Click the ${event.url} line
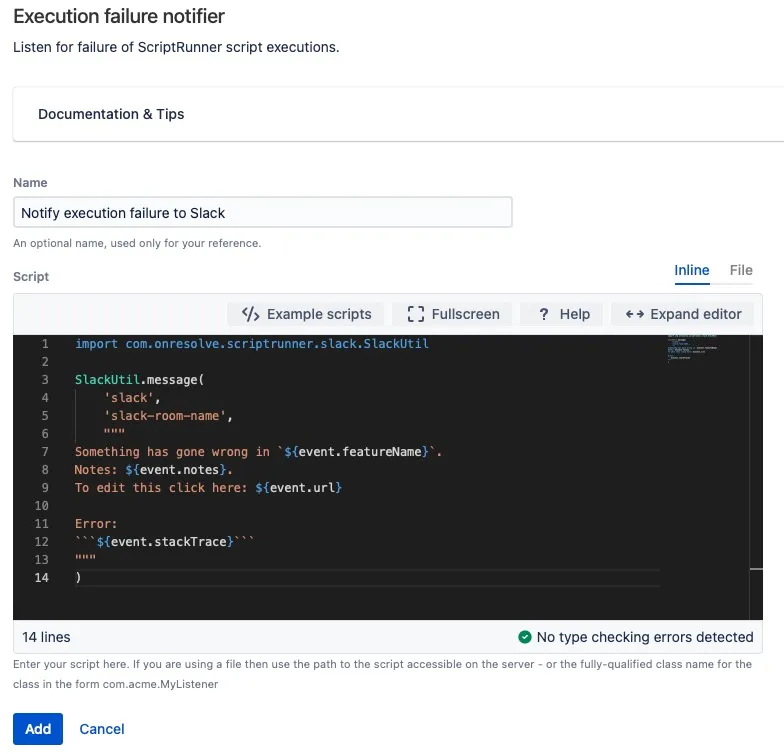The image size is (784, 754). point(208,488)
